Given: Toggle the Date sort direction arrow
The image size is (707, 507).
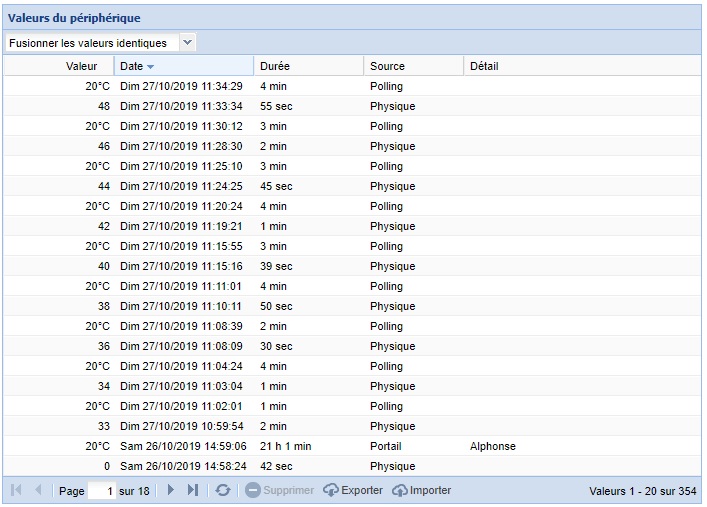Looking at the screenshot, I should click(x=151, y=67).
